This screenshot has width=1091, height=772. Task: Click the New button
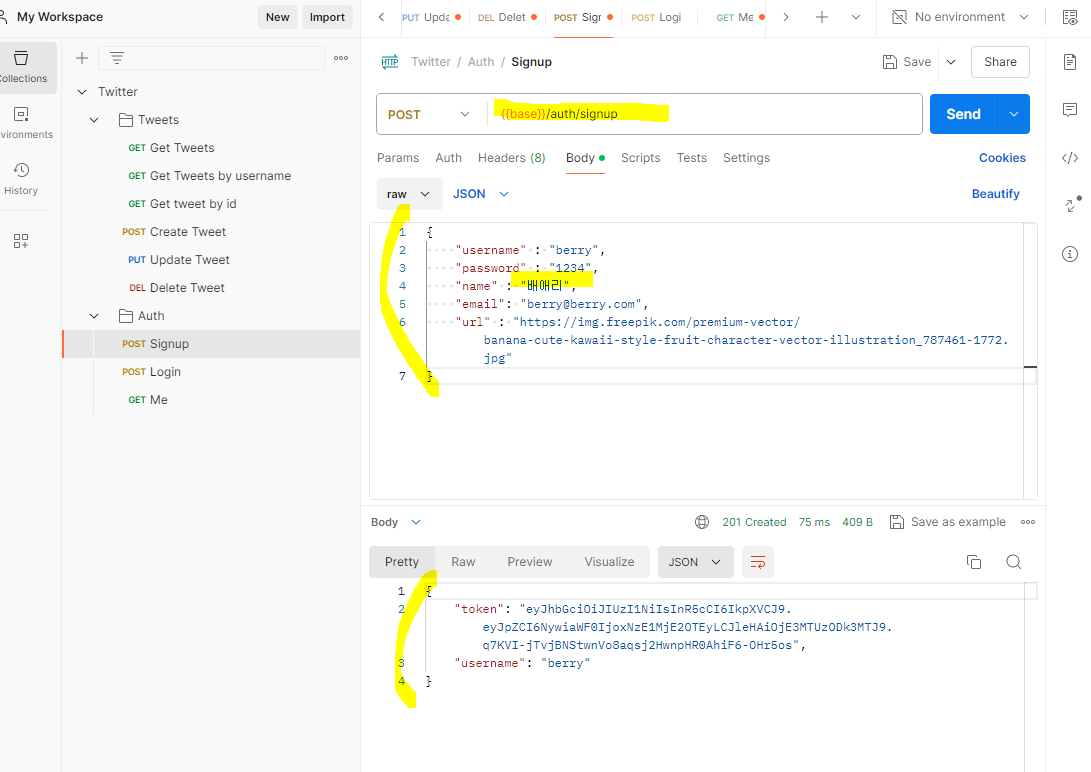point(278,17)
